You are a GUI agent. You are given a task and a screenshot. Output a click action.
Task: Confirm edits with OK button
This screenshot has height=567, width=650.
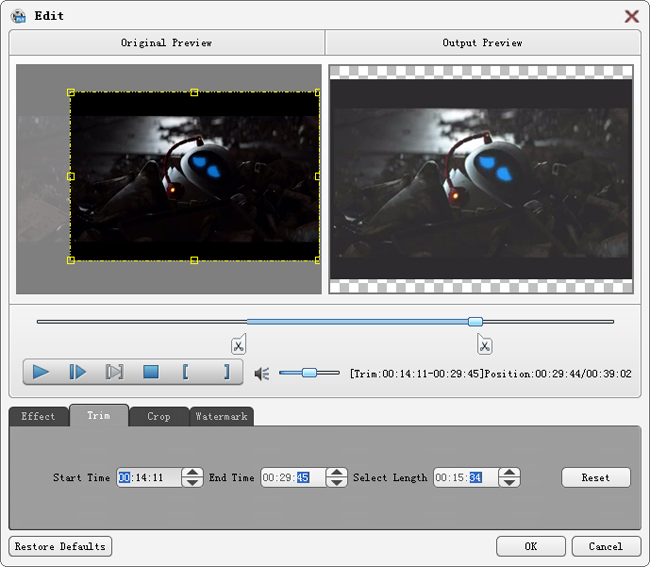click(531, 546)
